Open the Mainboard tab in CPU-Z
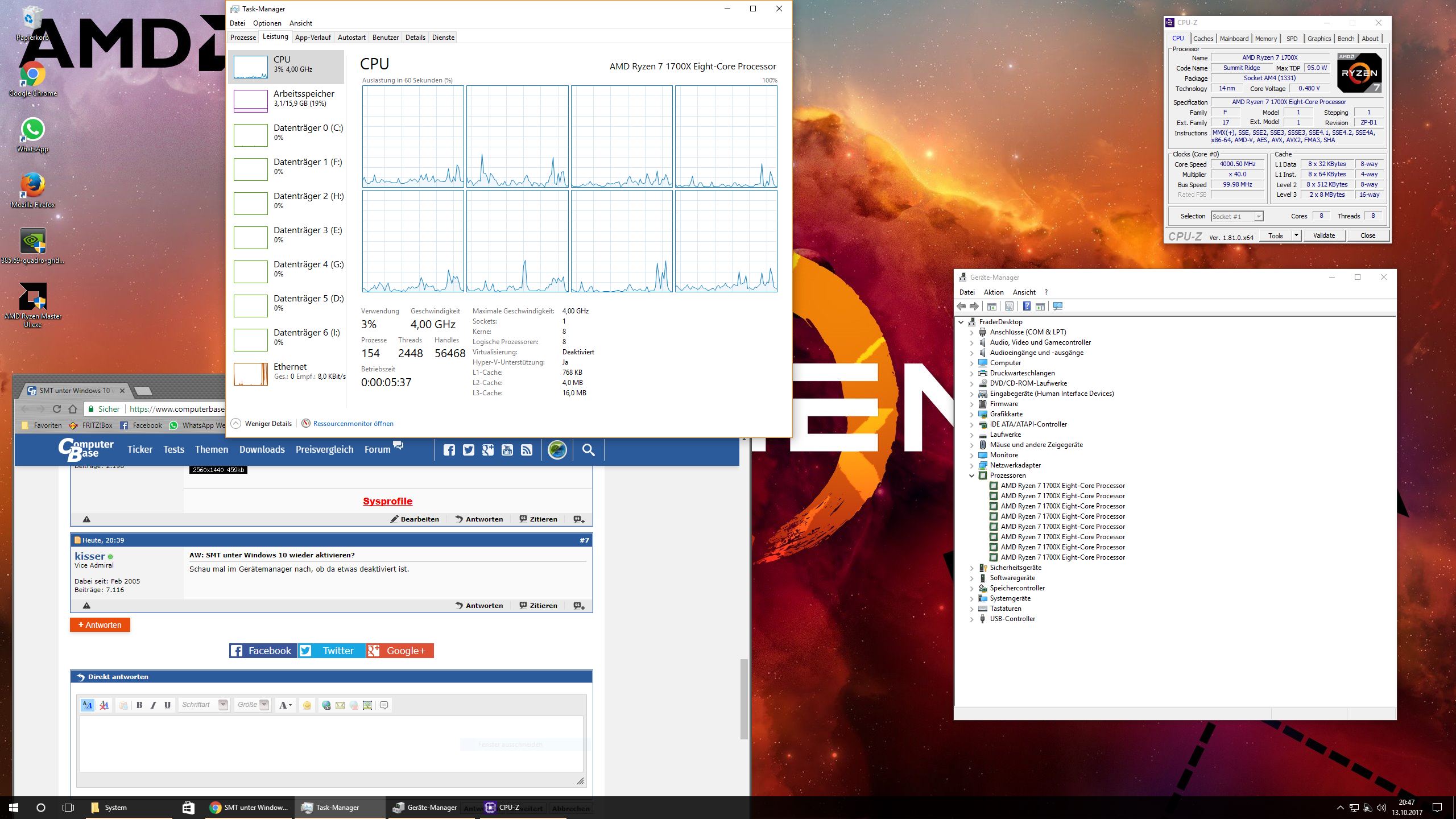 (x=1234, y=39)
